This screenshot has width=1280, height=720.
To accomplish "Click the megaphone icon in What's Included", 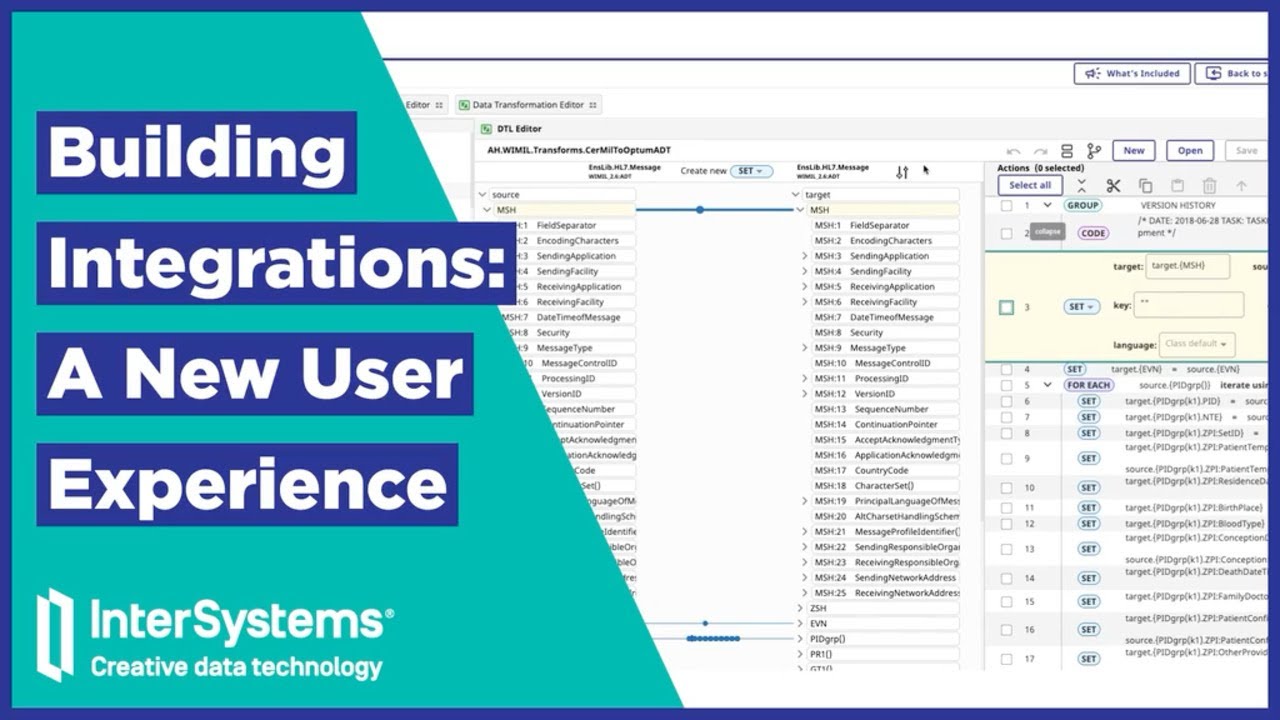I will 1091,73.
